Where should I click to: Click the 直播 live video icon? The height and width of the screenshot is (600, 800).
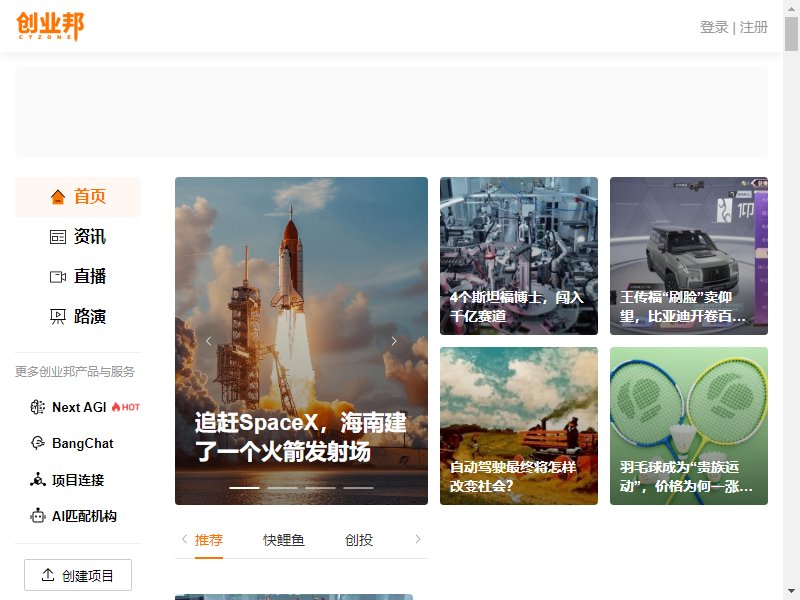point(58,277)
